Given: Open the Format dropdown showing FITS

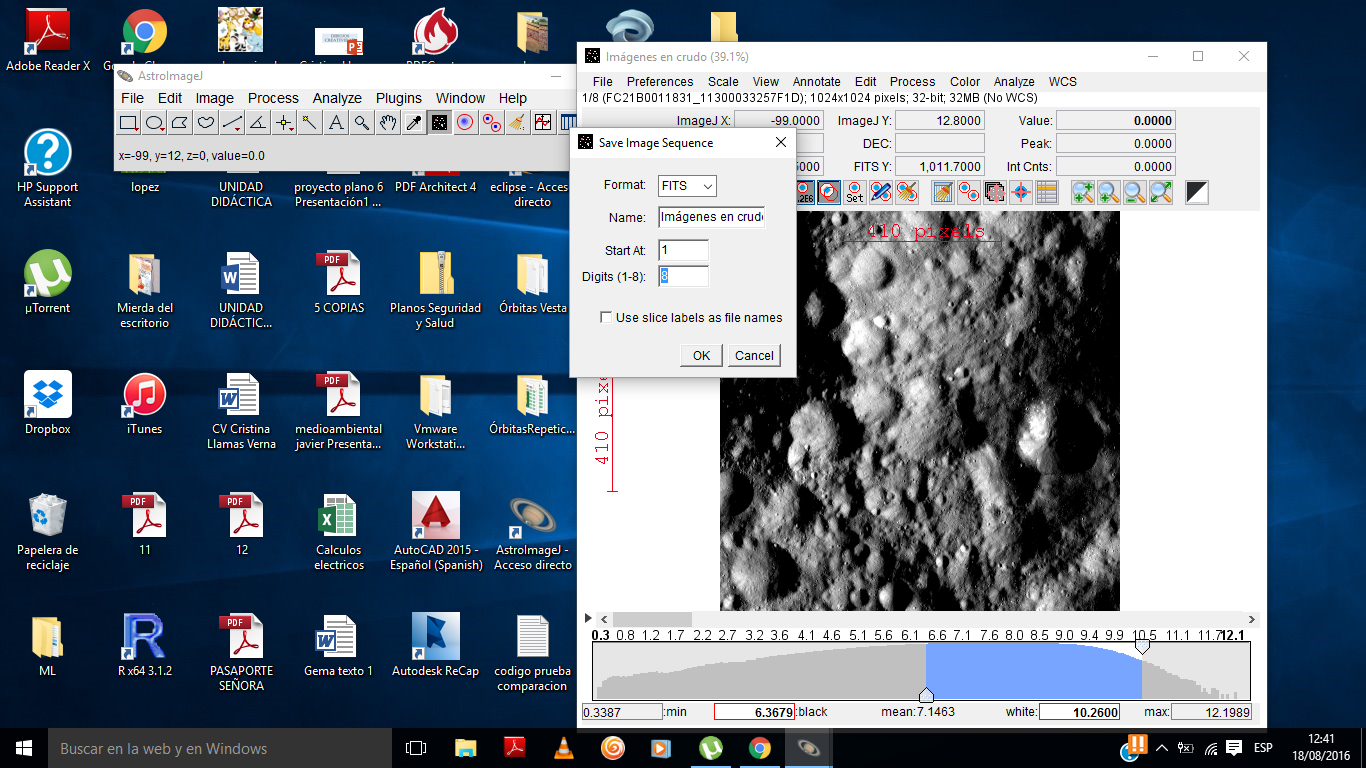Looking at the screenshot, I should point(687,186).
